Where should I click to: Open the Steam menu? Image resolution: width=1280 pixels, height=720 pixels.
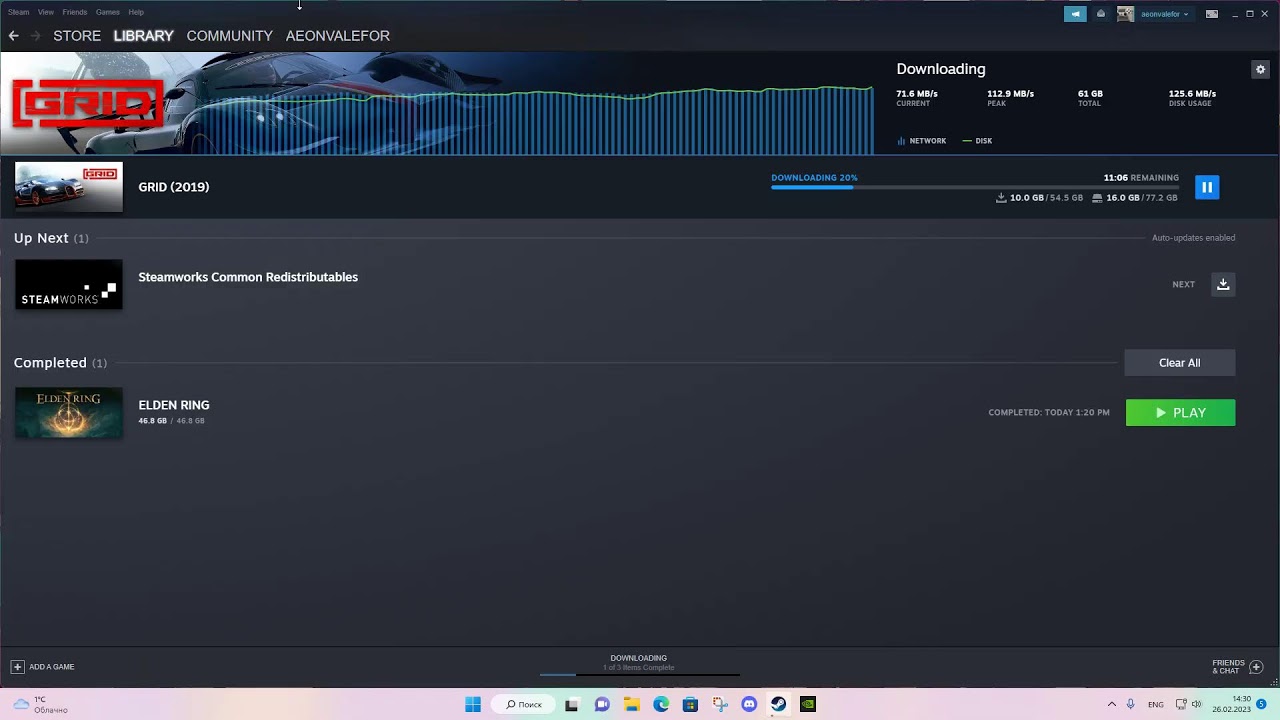tap(18, 12)
